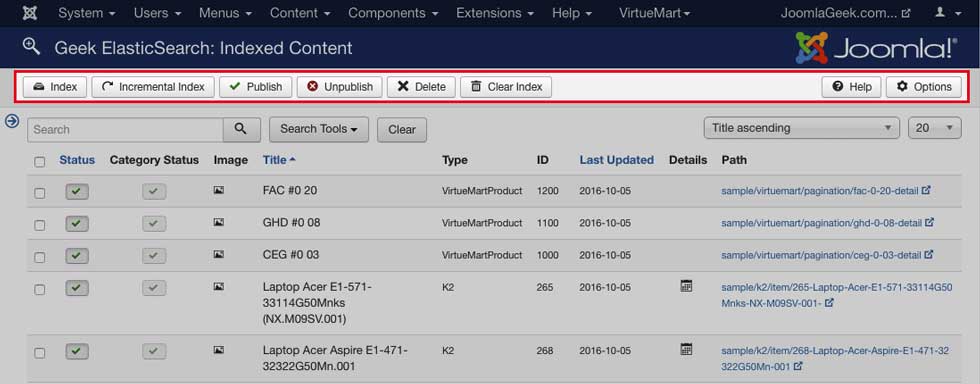Expand the Search Tools dropdown
The width and height of the screenshot is (980, 384).
click(319, 129)
